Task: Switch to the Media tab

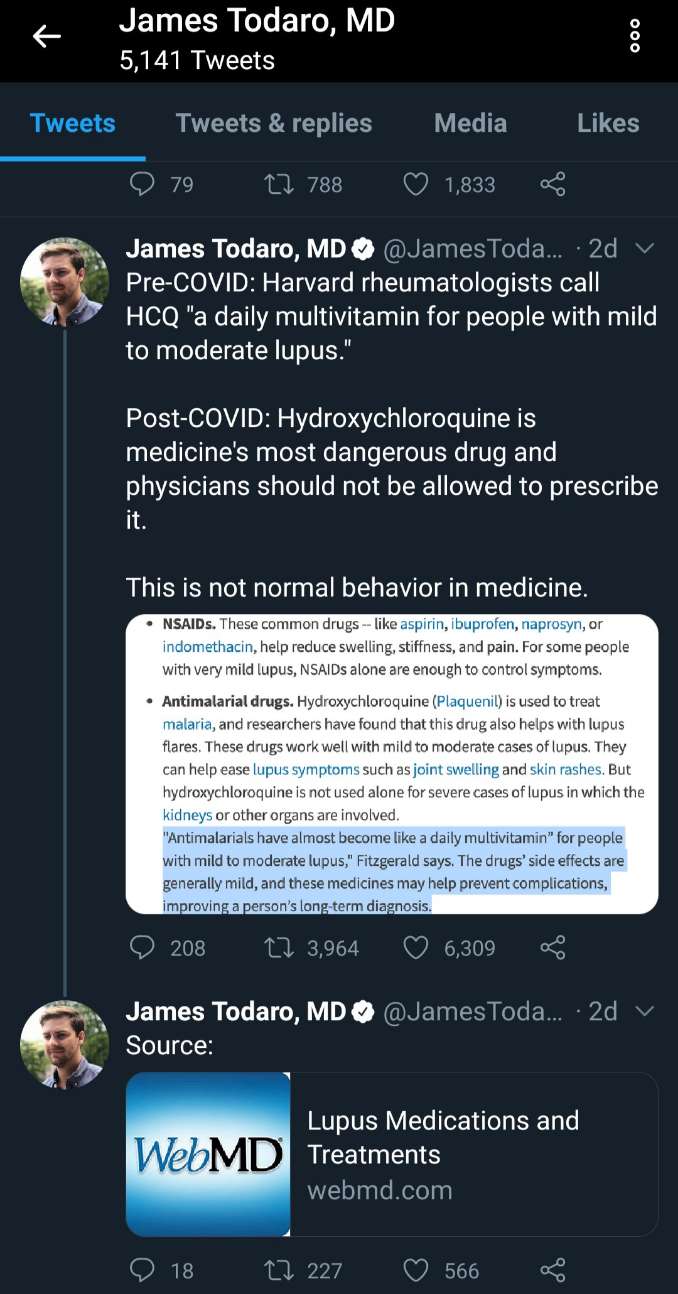Action: pyautogui.click(x=470, y=123)
